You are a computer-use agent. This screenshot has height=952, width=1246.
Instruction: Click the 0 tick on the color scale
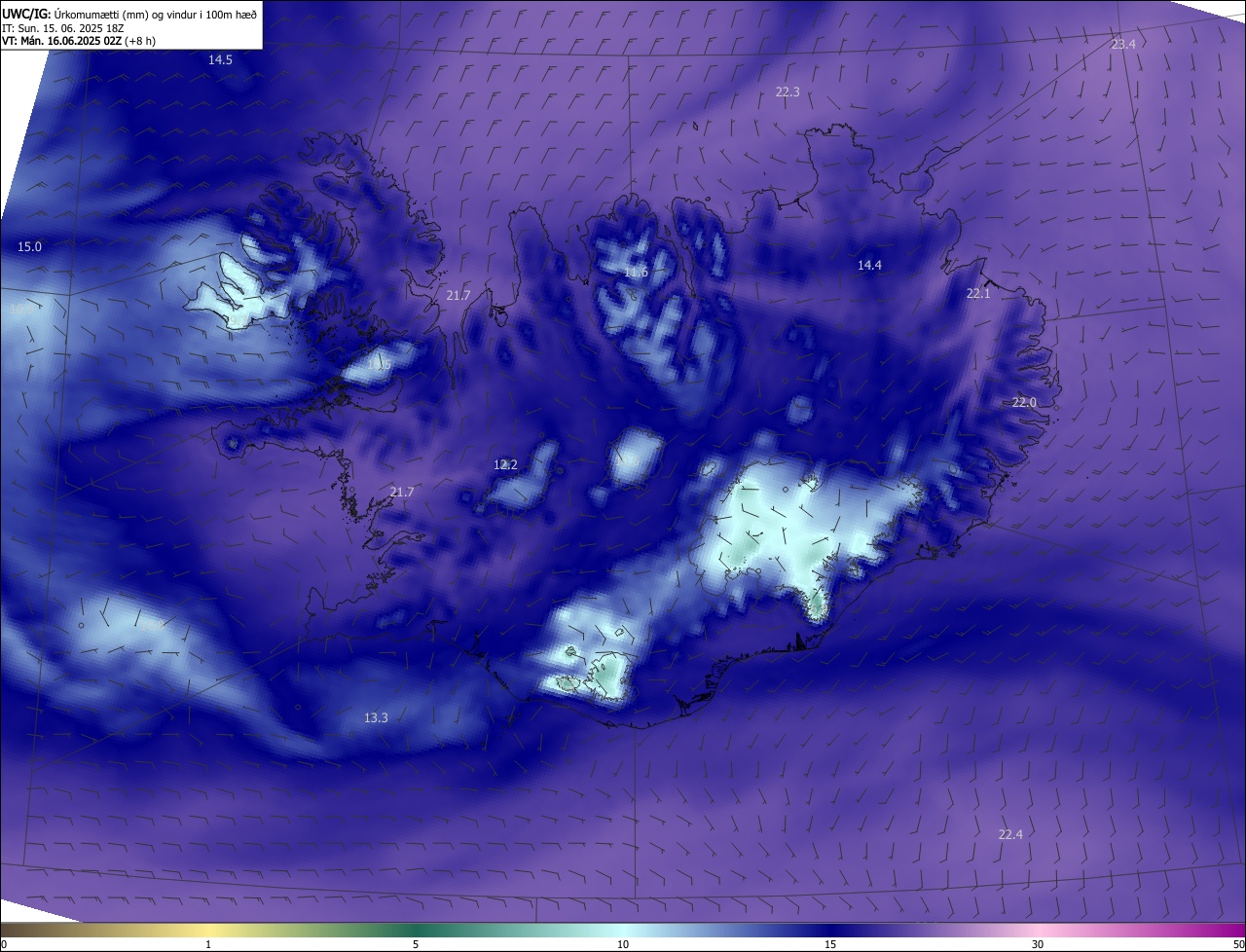click(x=4, y=944)
